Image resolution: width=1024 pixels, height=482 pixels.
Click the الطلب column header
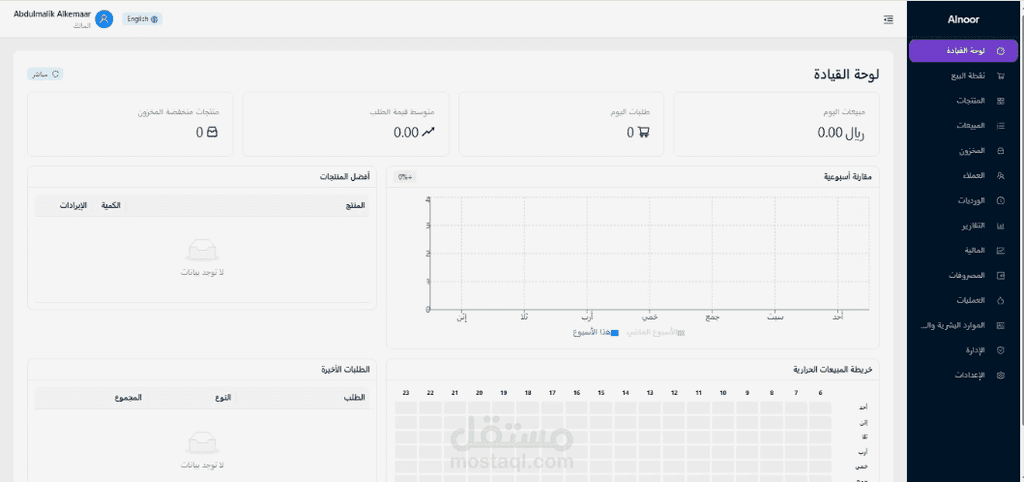[355, 398]
